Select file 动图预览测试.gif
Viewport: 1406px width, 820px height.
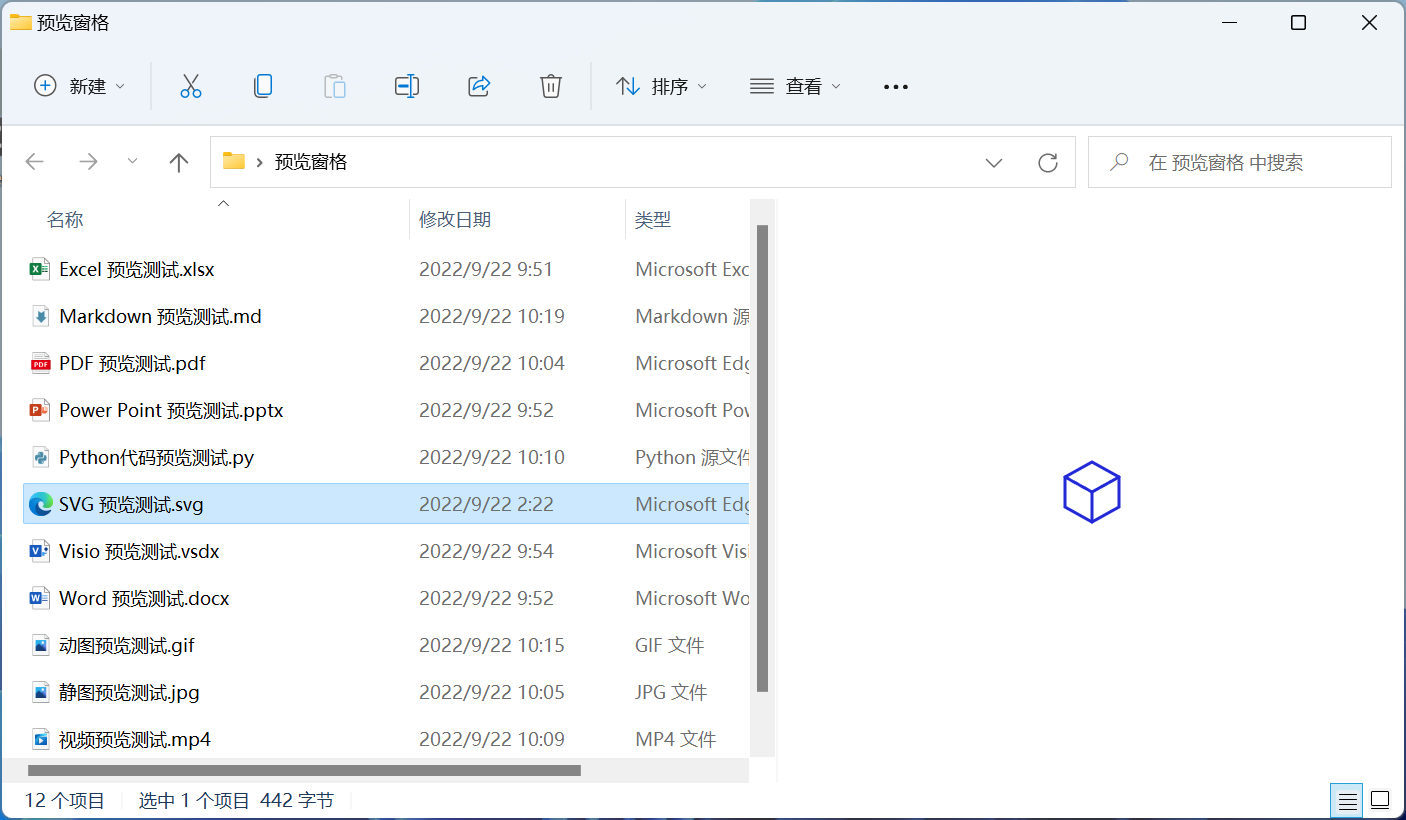[x=127, y=645]
